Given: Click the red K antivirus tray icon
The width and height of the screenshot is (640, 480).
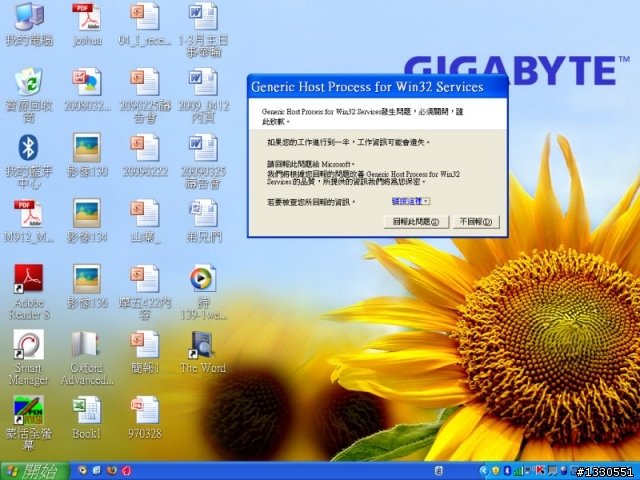Looking at the screenshot, I should point(541,471).
